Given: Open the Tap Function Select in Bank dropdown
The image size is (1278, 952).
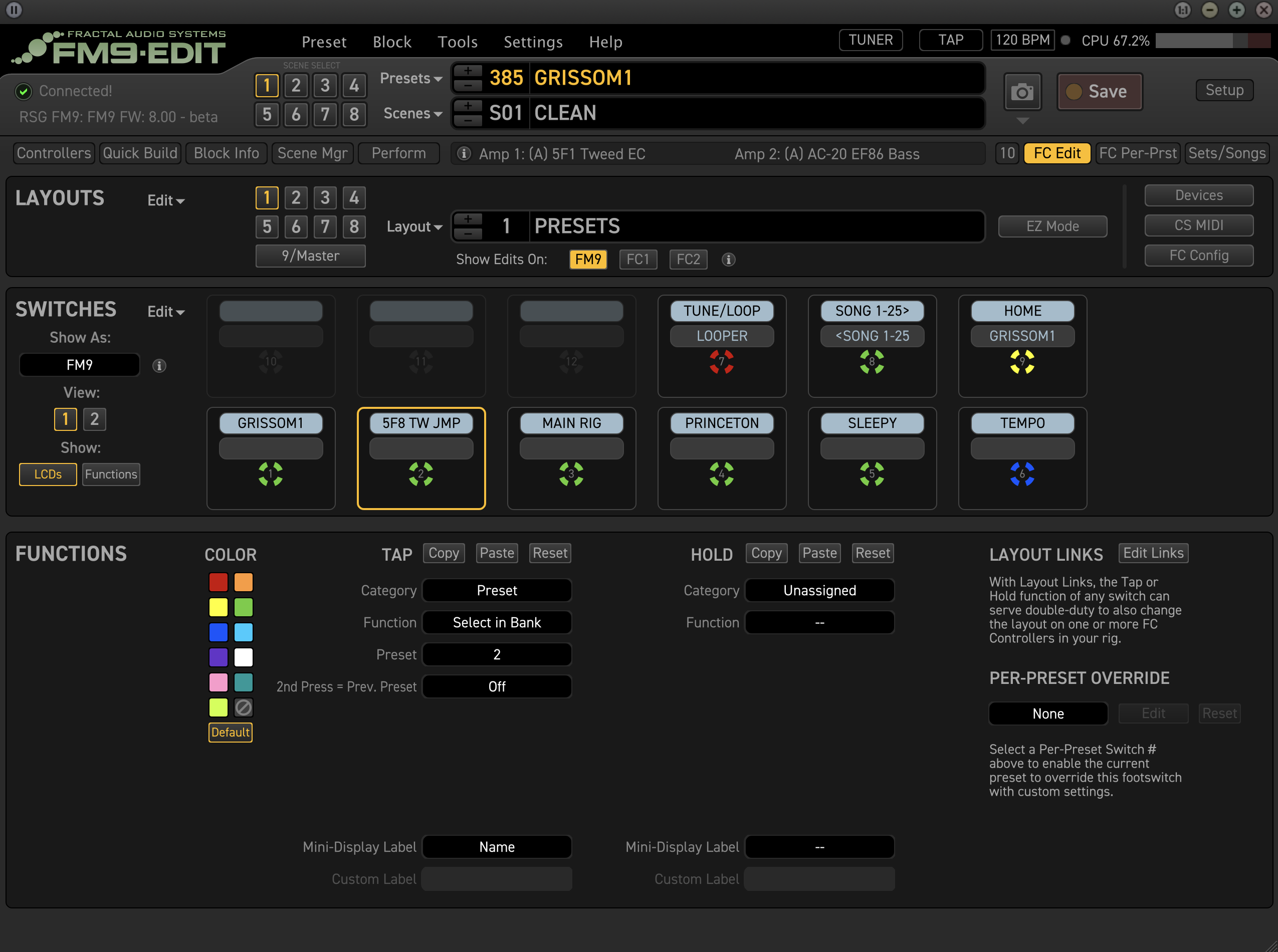Looking at the screenshot, I should pyautogui.click(x=497, y=622).
